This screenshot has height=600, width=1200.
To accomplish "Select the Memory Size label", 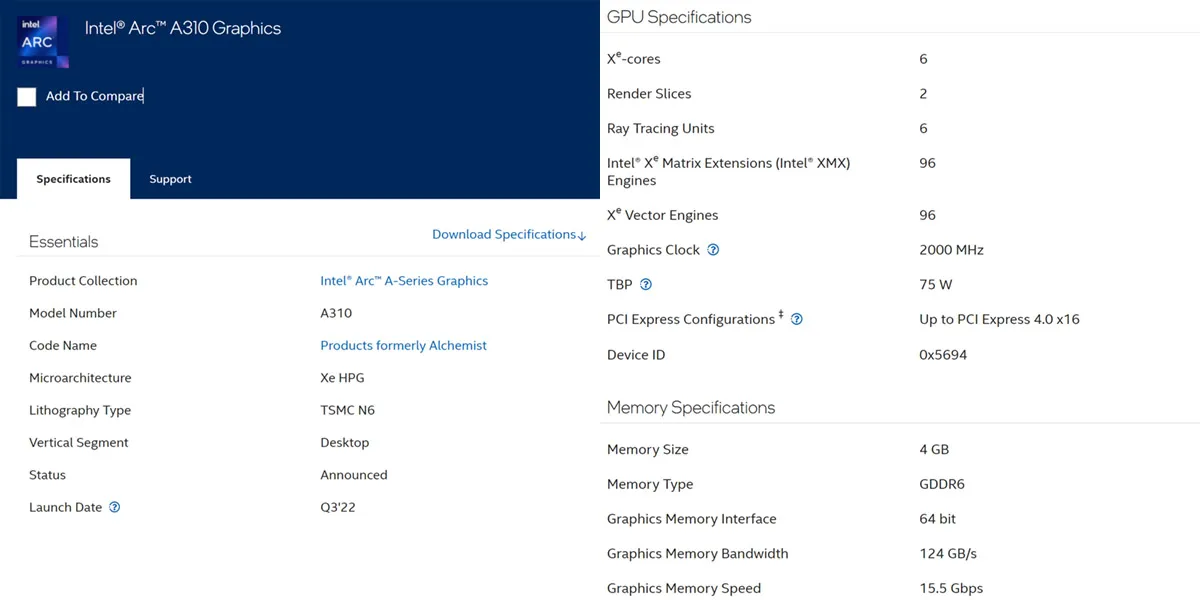I will [648, 450].
